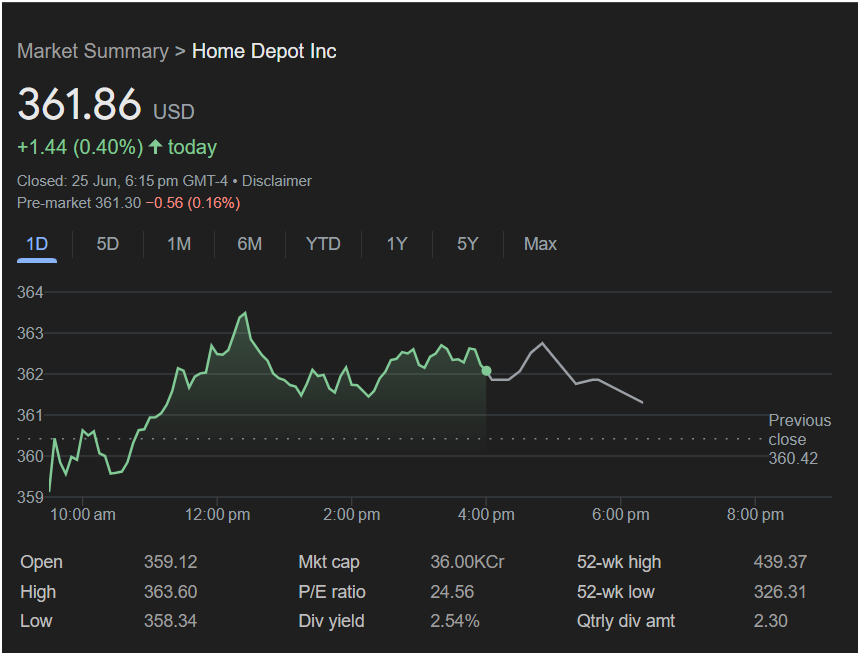Go to the Market Summary breadcrumb link

point(93,51)
